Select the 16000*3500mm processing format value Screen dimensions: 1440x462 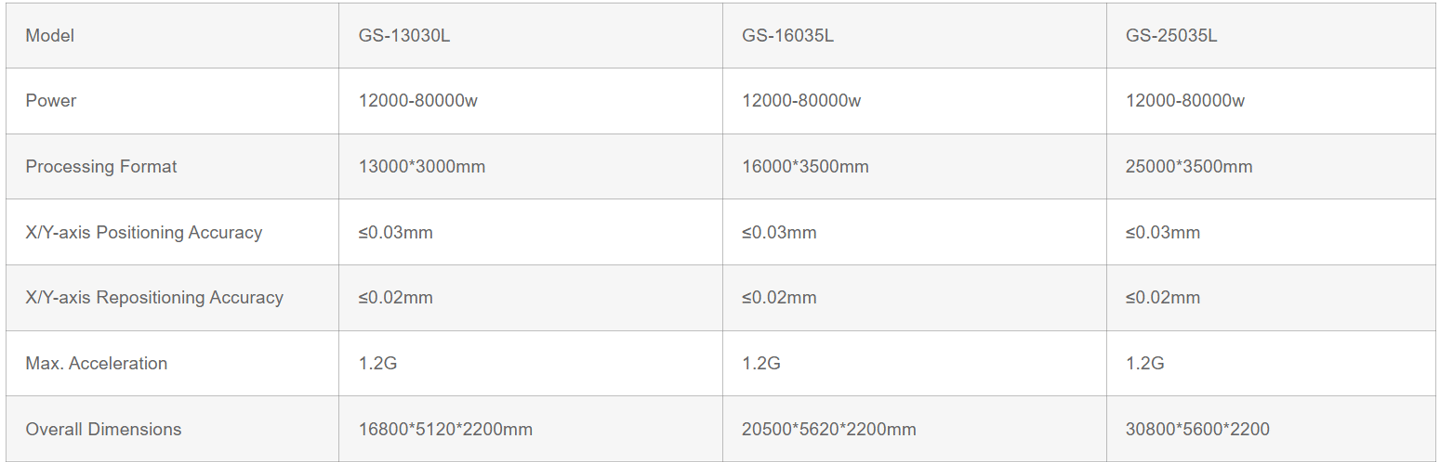coord(805,167)
